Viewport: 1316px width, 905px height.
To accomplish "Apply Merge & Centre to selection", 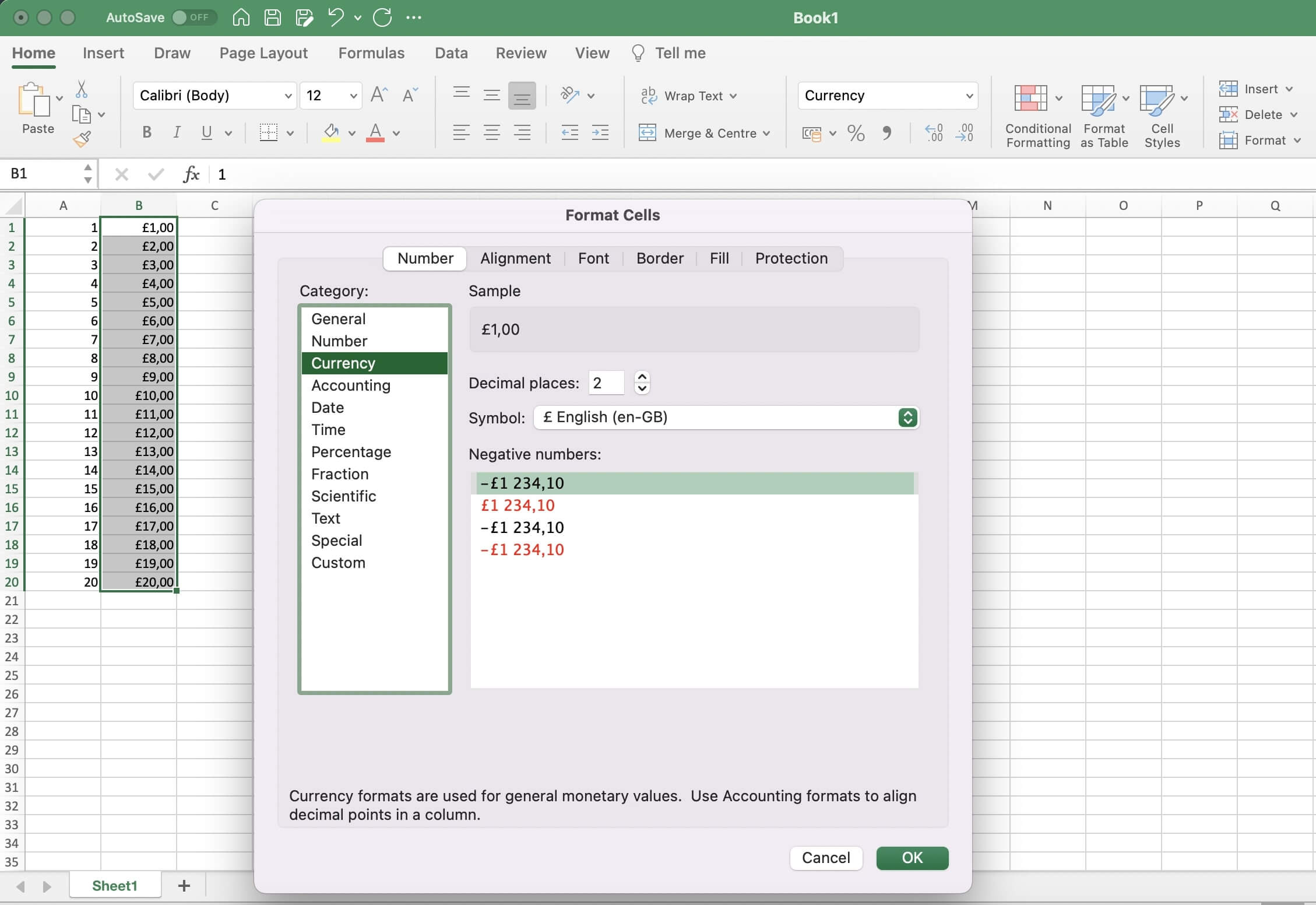I will [x=705, y=133].
